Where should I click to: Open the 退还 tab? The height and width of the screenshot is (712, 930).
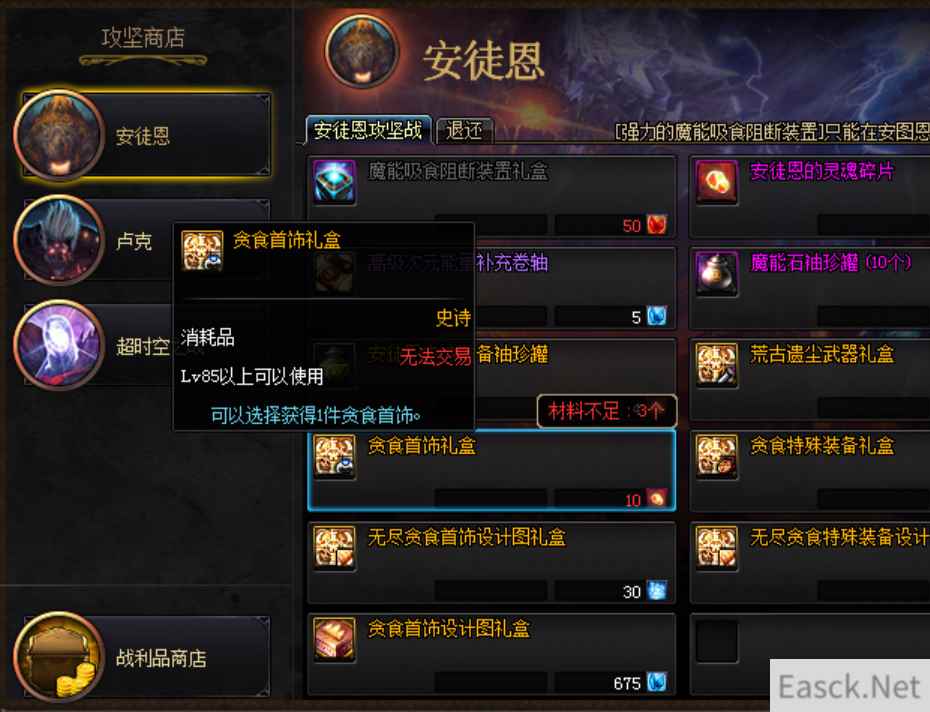pyautogui.click(x=464, y=131)
